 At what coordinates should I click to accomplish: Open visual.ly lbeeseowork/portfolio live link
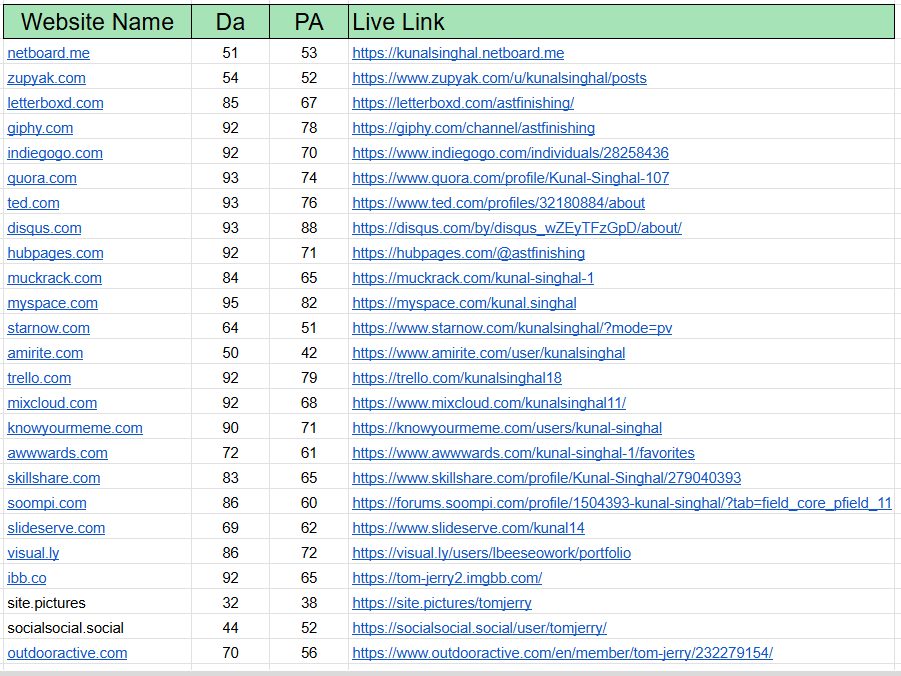[x=491, y=553]
